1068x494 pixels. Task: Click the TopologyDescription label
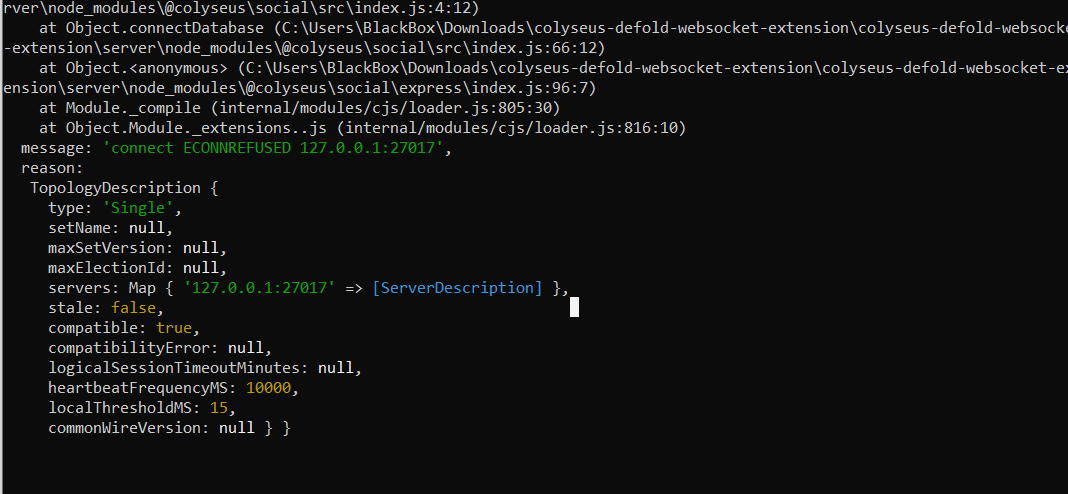115,188
